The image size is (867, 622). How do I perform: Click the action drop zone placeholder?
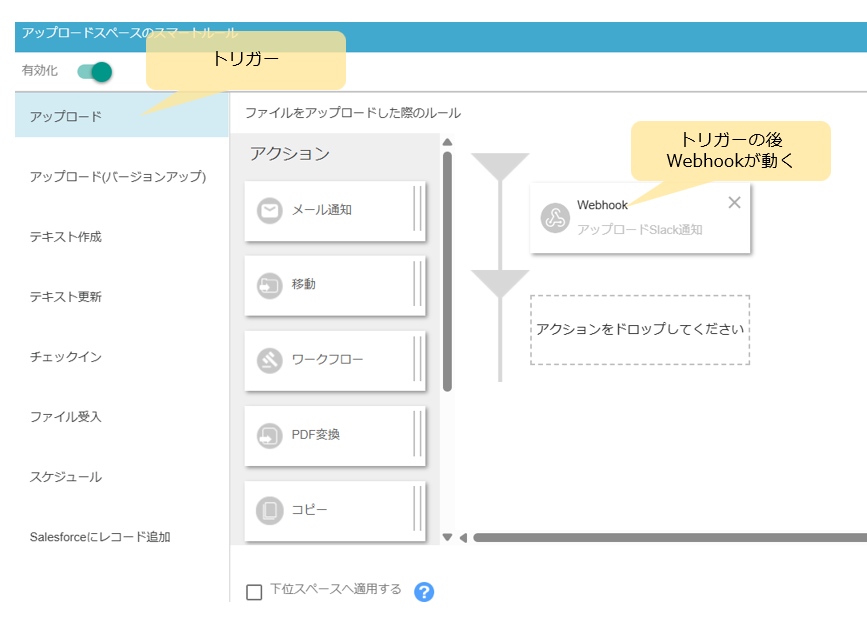click(640, 329)
